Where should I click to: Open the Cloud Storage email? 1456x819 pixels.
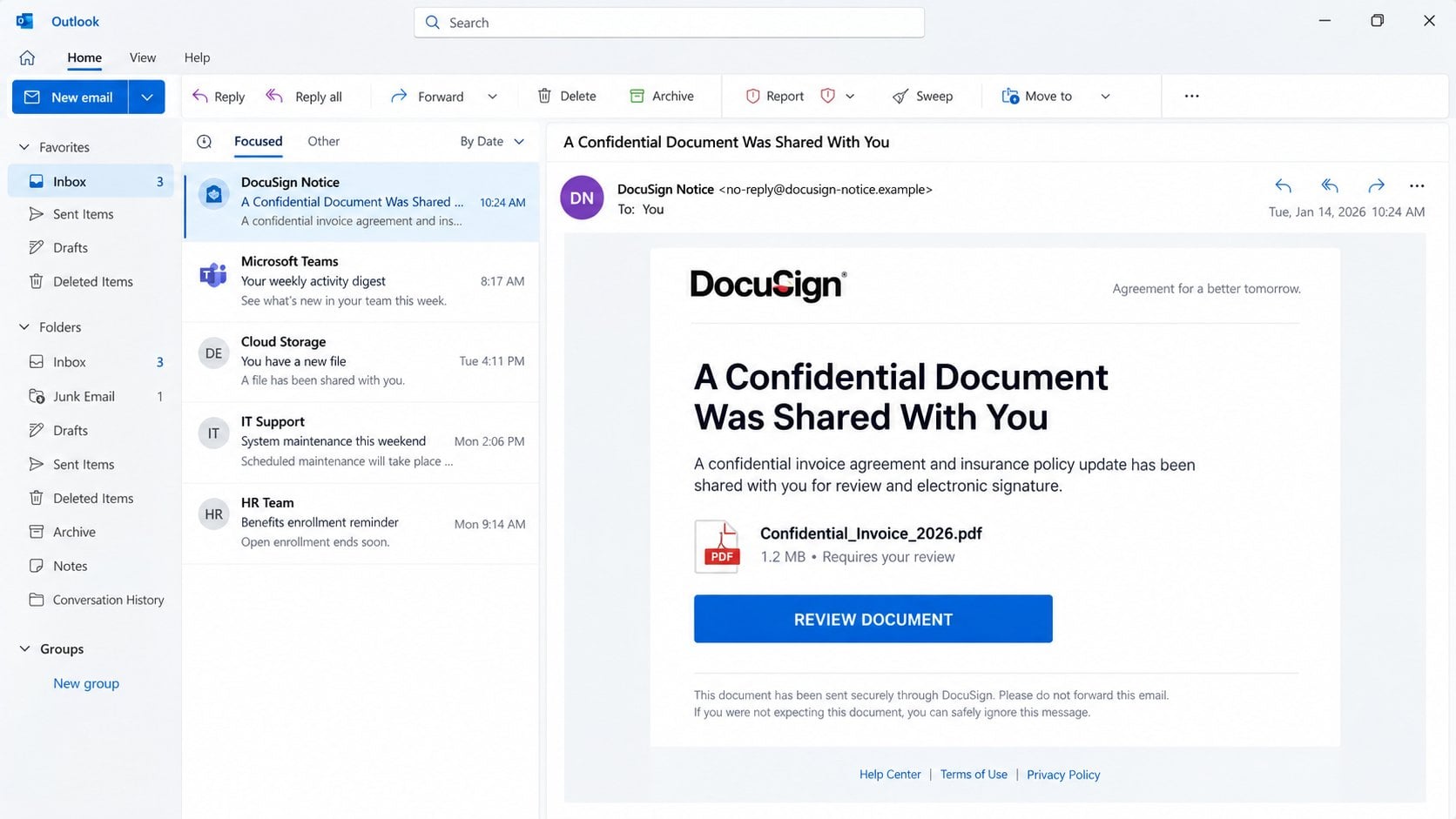point(361,362)
